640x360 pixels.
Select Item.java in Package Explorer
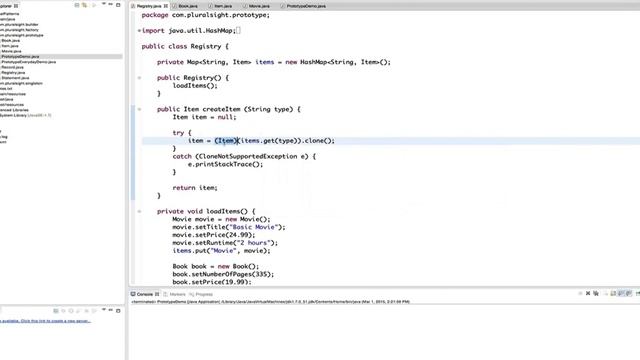[10, 46]
